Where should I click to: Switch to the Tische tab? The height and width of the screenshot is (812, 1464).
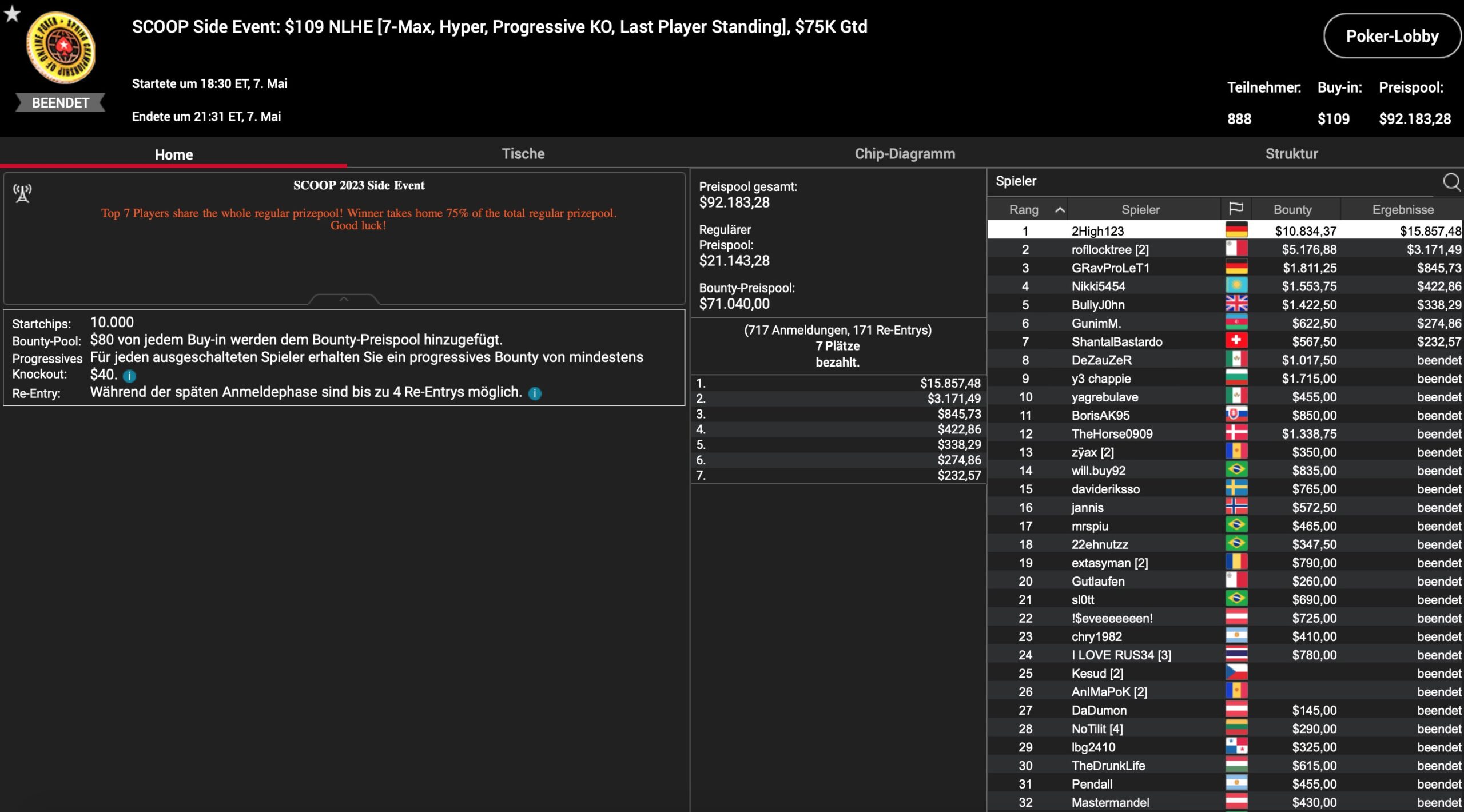coord(523,154)
